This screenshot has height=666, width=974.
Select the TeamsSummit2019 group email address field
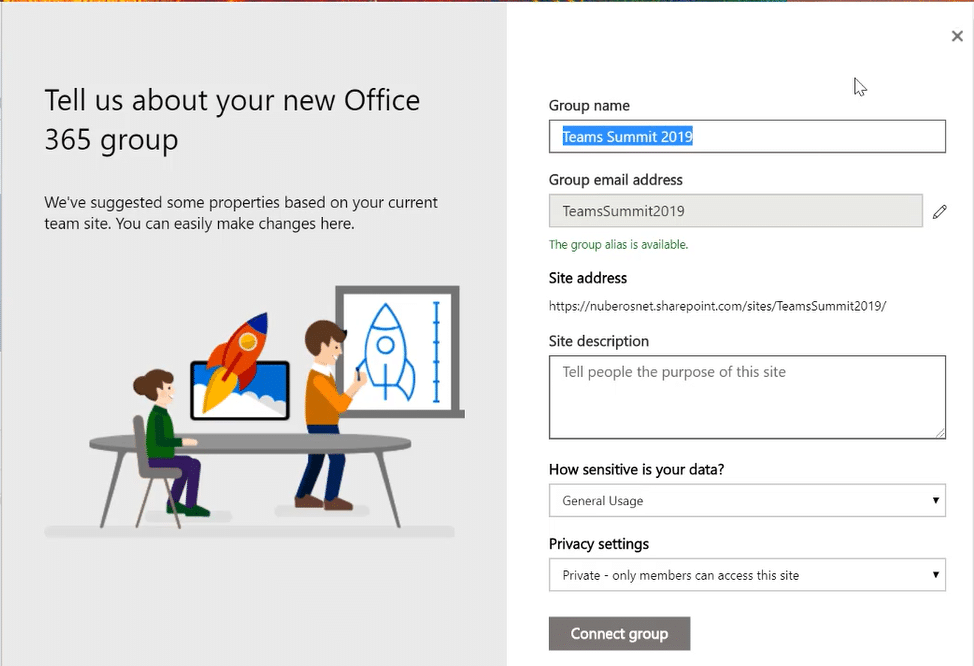[735, 211]
